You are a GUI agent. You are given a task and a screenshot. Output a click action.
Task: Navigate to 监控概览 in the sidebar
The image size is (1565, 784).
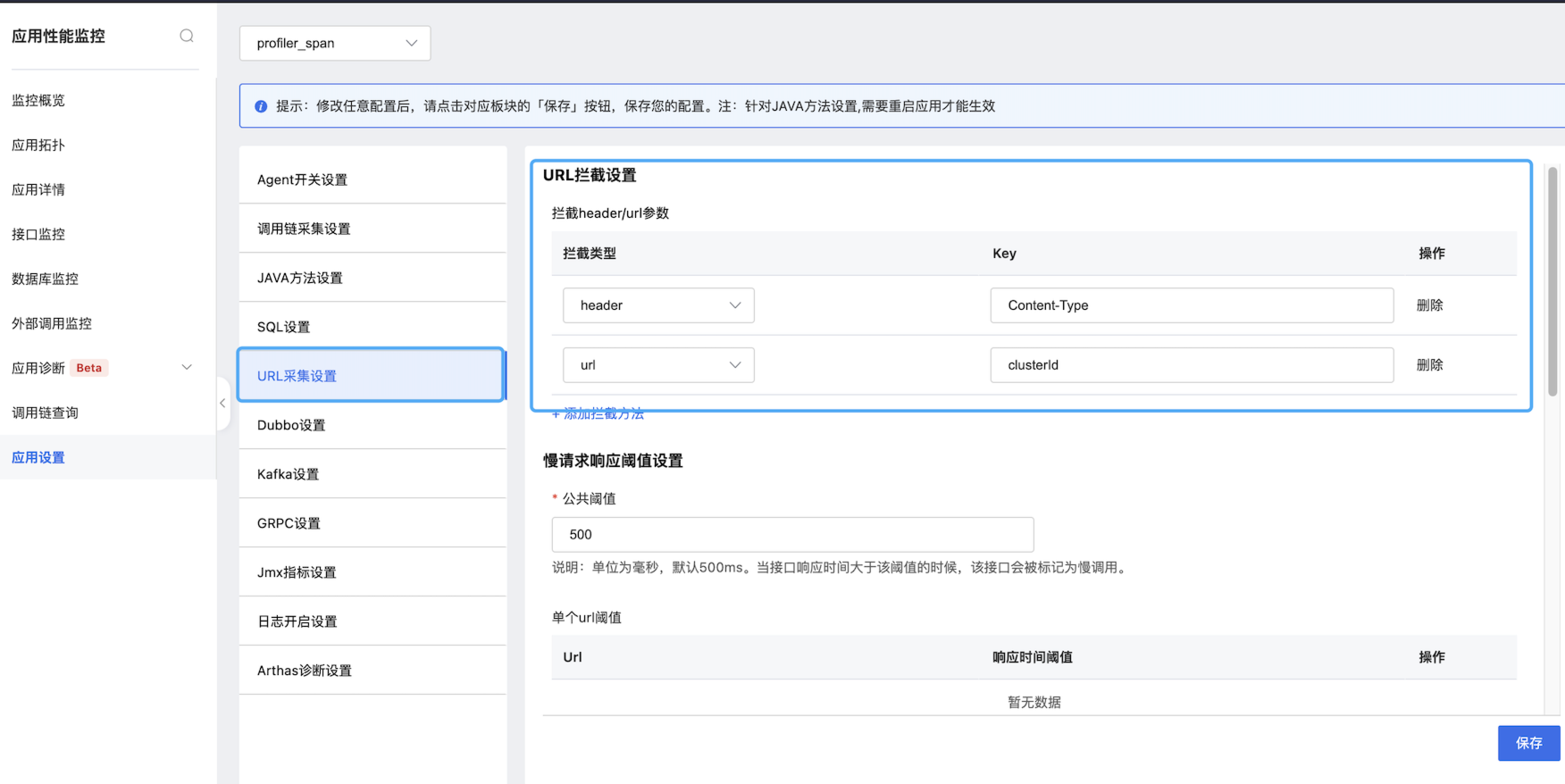click(38, 100)
